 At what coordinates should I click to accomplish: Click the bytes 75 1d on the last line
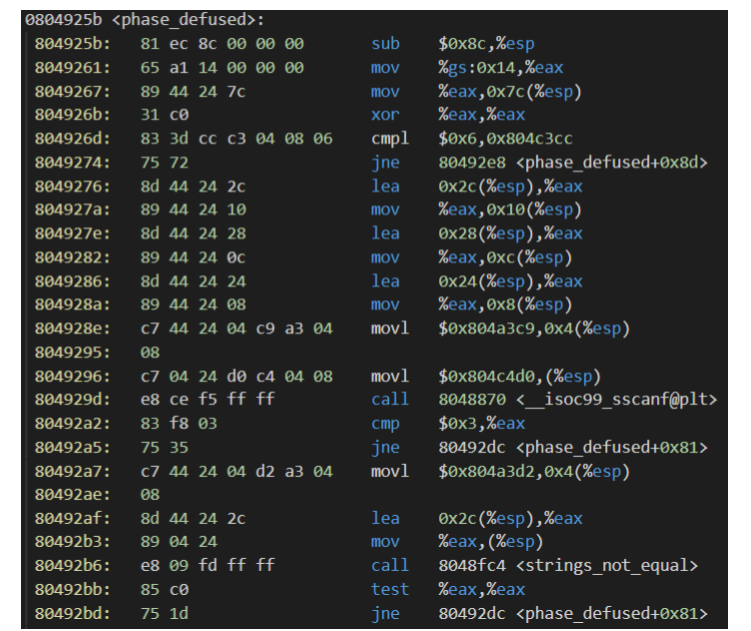click(x=164, y=613)
